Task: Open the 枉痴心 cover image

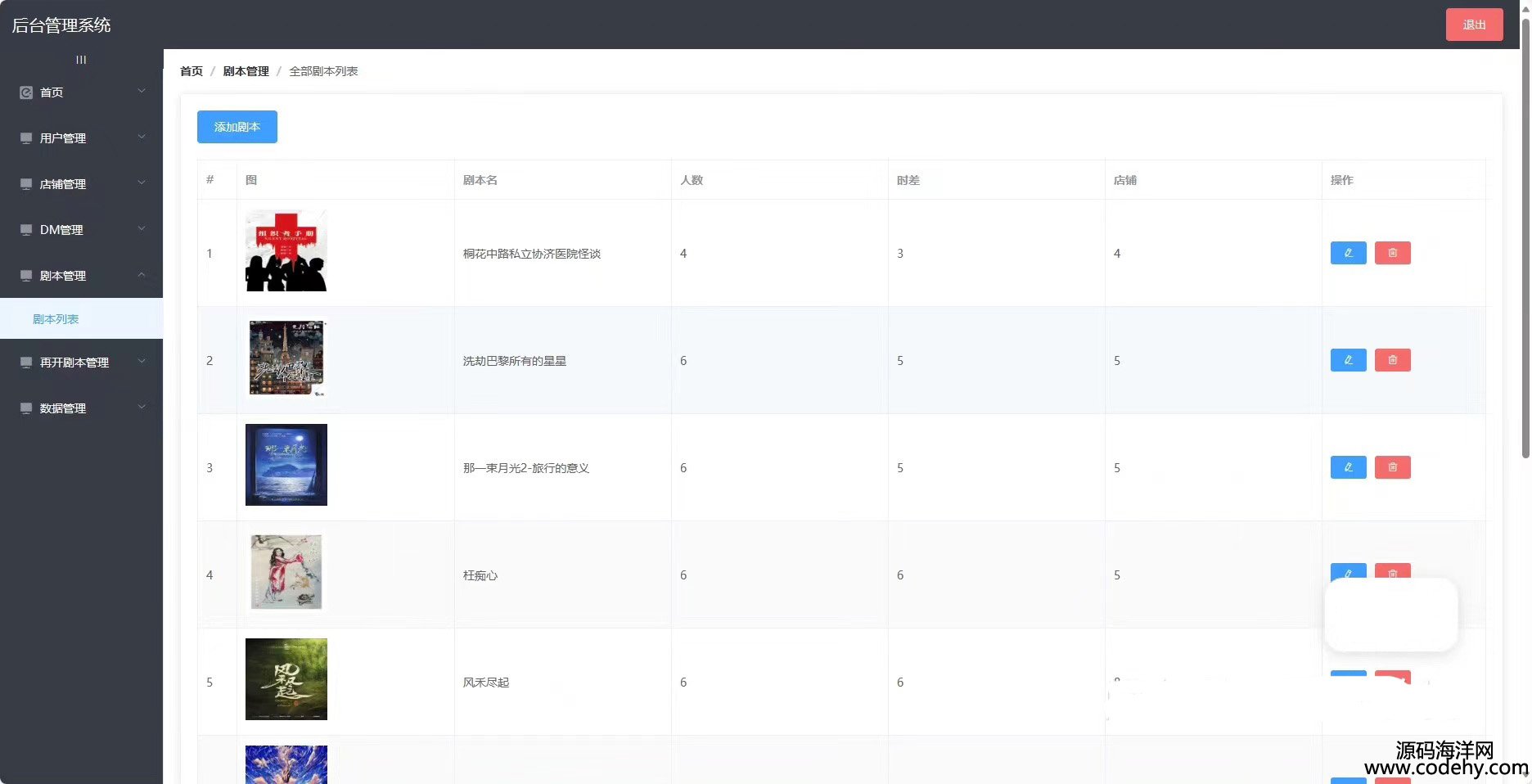Action: tap(286, 572)
